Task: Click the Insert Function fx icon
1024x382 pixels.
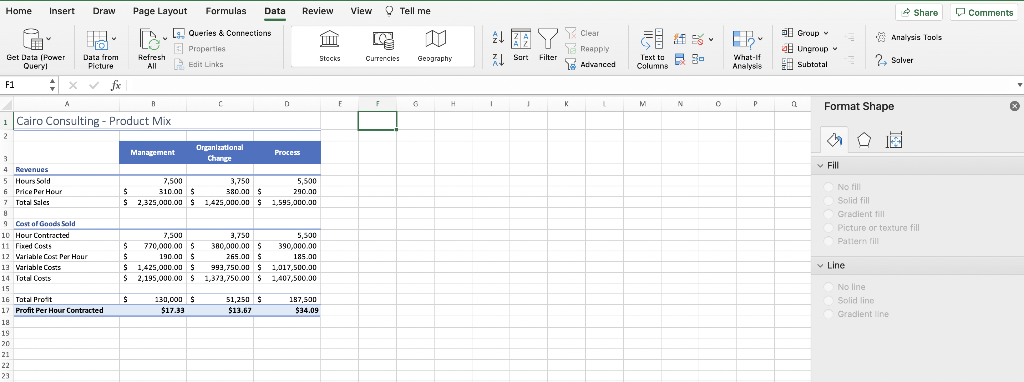Action: (115, 85)
